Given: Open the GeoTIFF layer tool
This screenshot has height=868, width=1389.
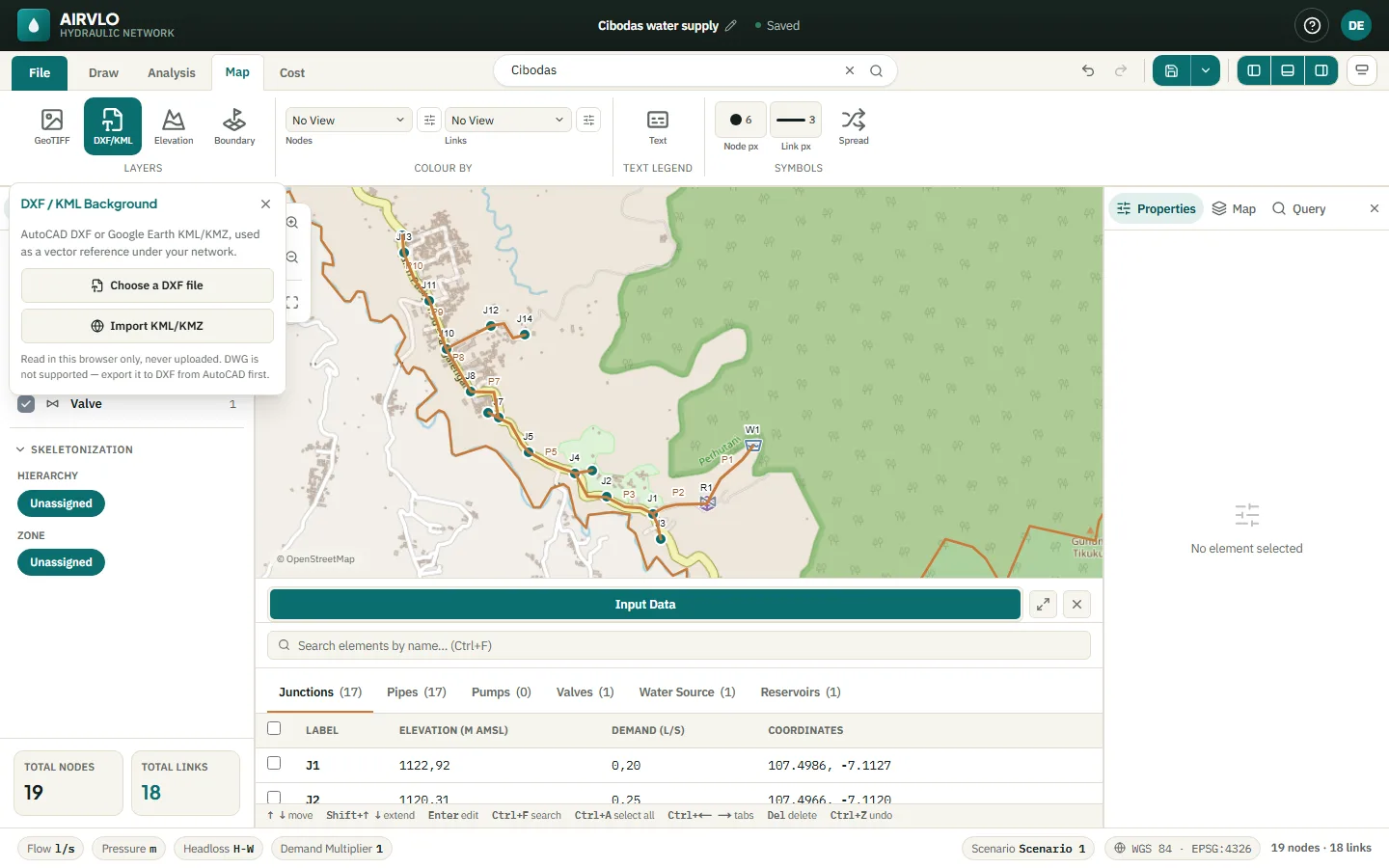Looking at the screenshot, I should click(x=52, y=126).
